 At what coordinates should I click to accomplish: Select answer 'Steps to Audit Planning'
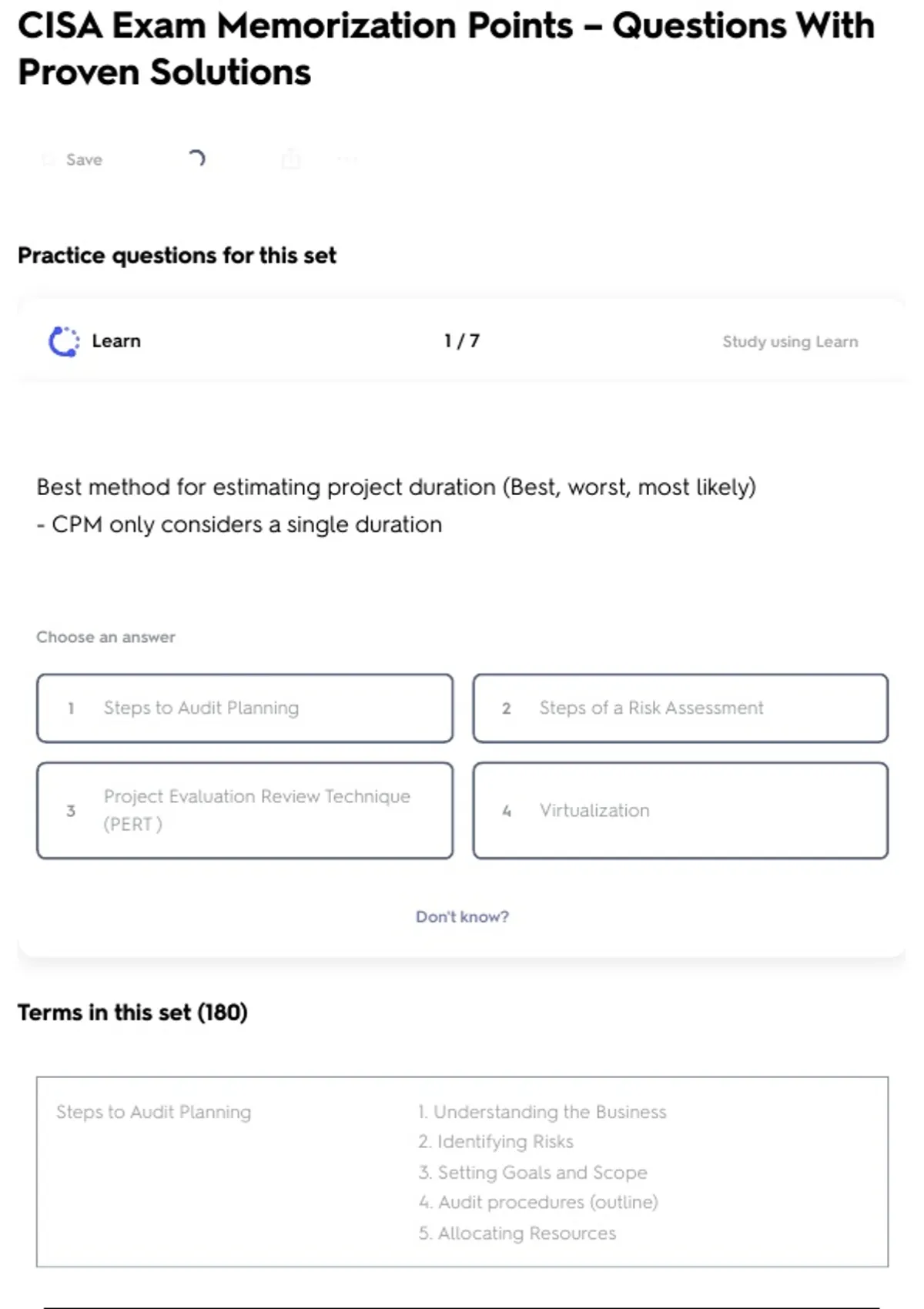point(245,708)
